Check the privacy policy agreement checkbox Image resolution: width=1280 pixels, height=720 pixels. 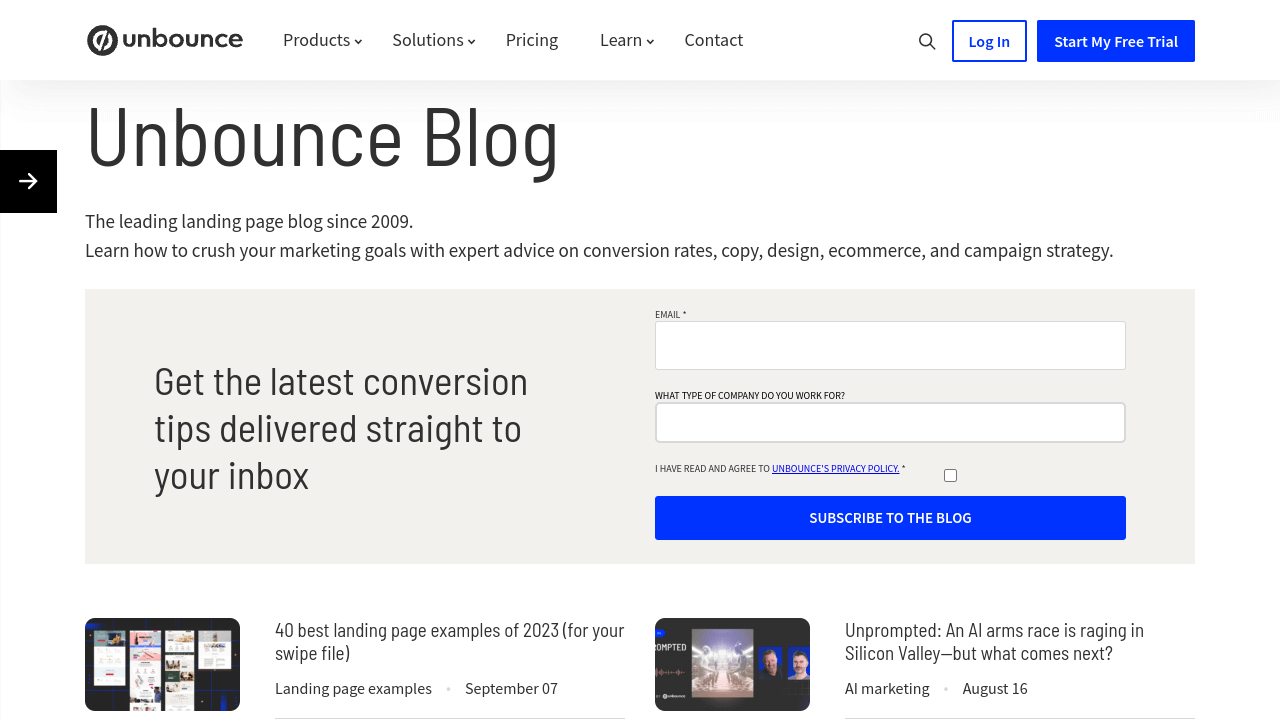pyautogui.click(x=950, y=475)
